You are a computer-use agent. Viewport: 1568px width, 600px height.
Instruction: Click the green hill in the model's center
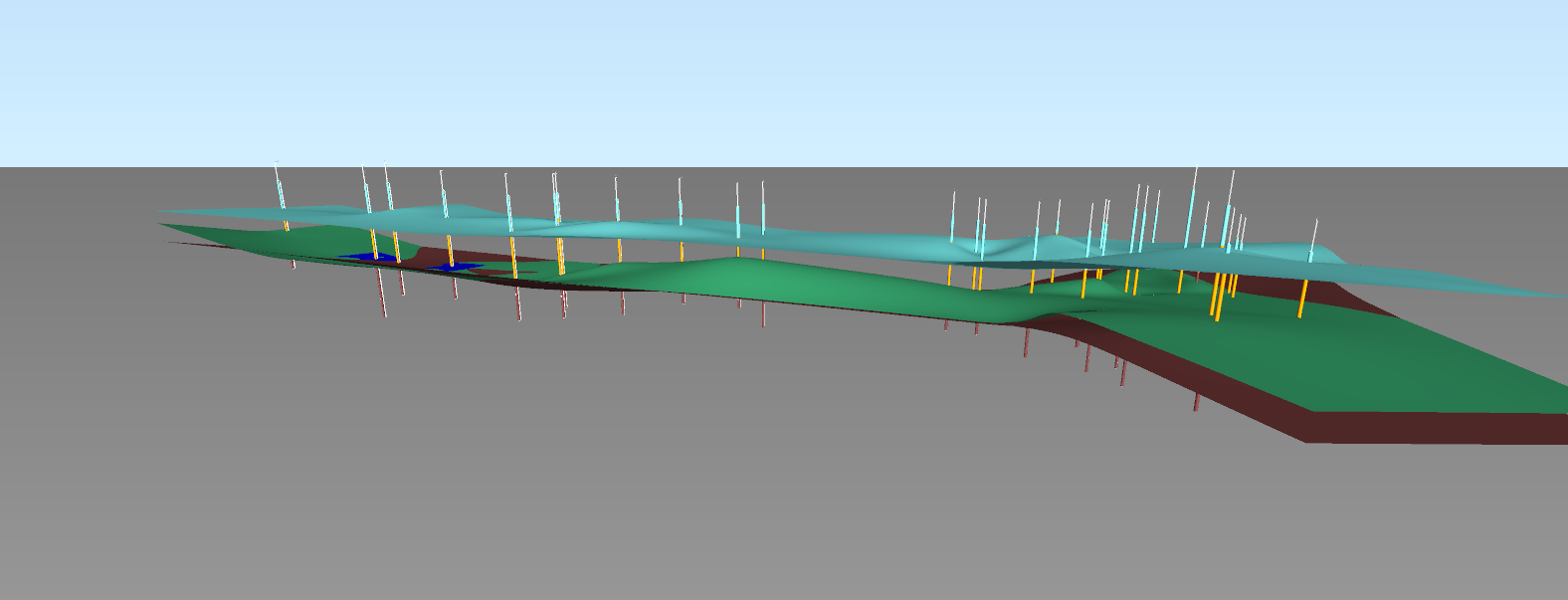pos(736,276)
